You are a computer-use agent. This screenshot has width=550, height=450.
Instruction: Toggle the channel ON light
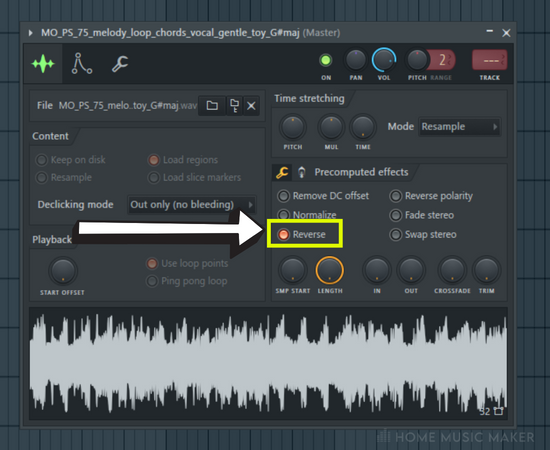coord(326,60)
